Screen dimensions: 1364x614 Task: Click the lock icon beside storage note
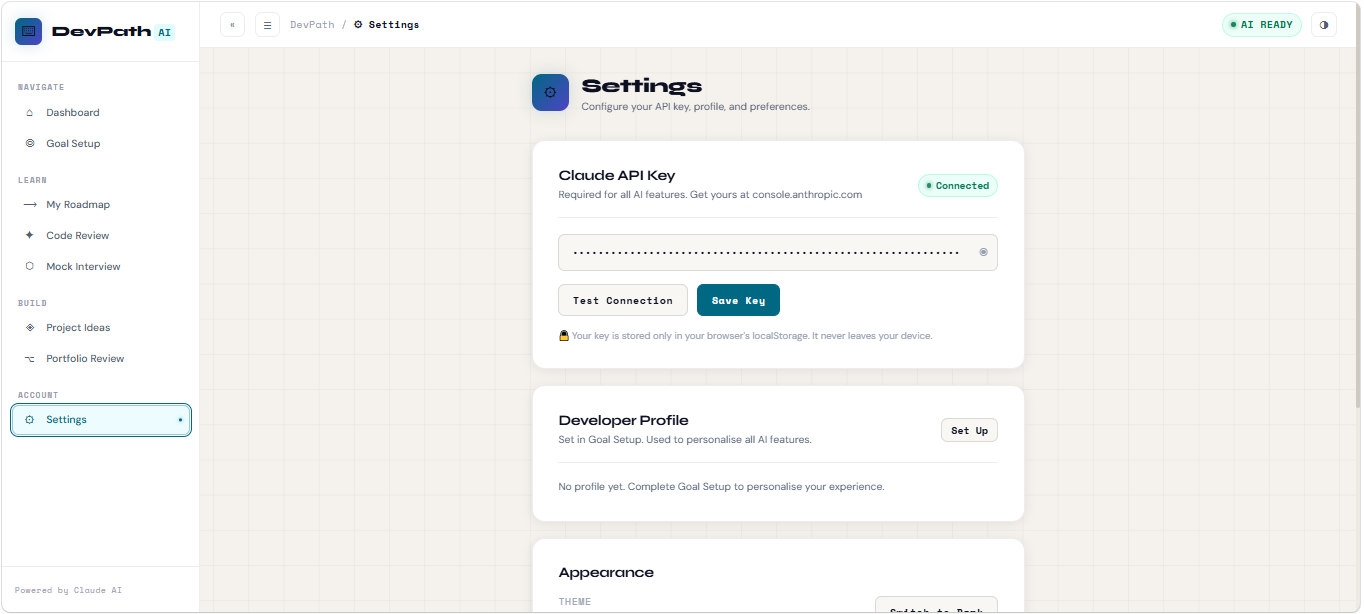click(x=564, y=336)
